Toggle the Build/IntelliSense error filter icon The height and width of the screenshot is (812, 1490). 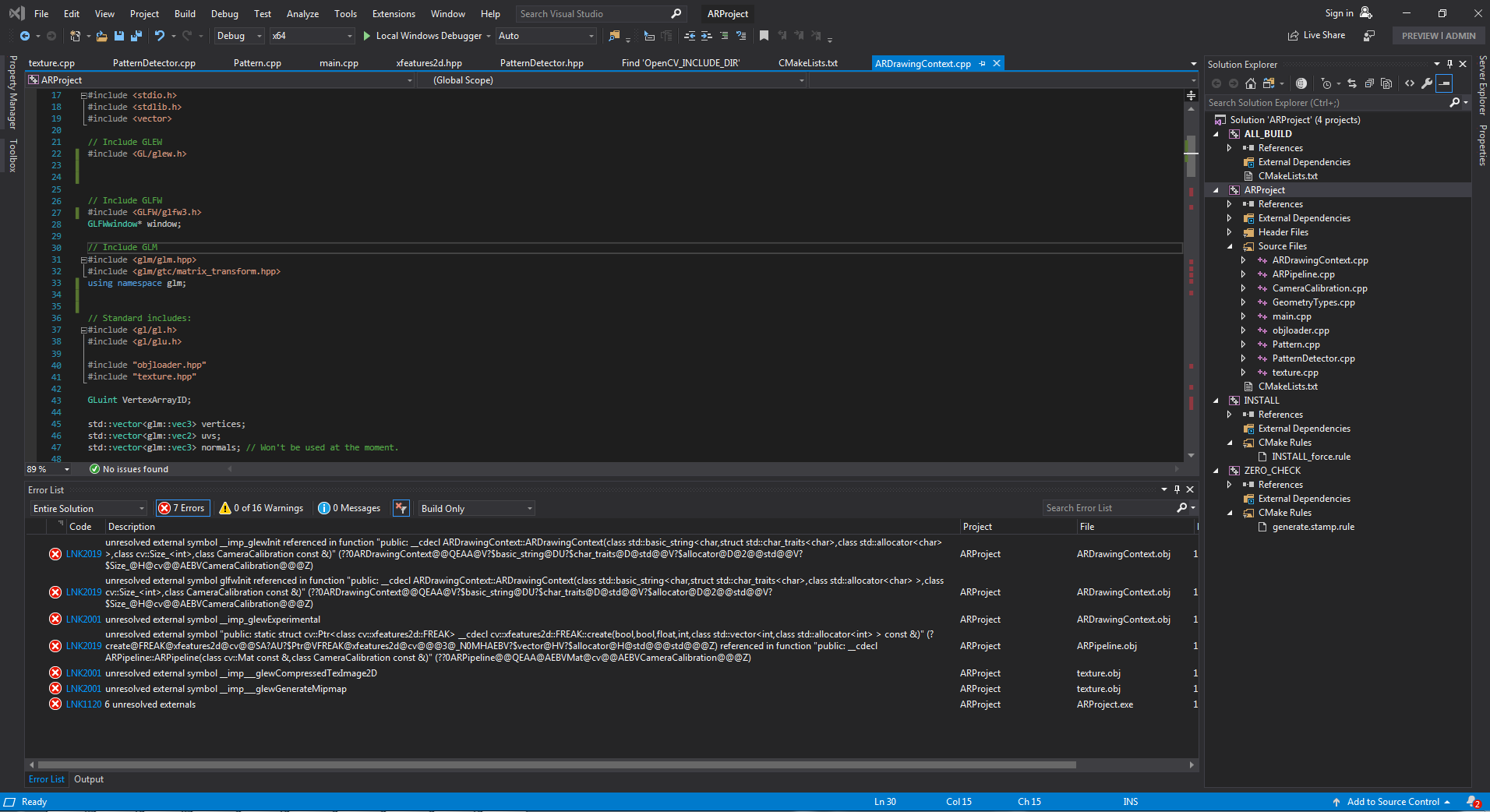[x=401, y=508]
